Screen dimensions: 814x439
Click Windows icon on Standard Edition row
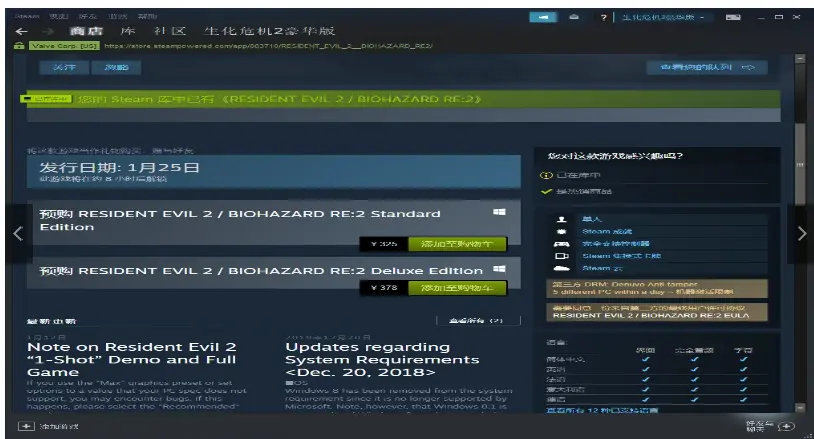coord(499,212)
